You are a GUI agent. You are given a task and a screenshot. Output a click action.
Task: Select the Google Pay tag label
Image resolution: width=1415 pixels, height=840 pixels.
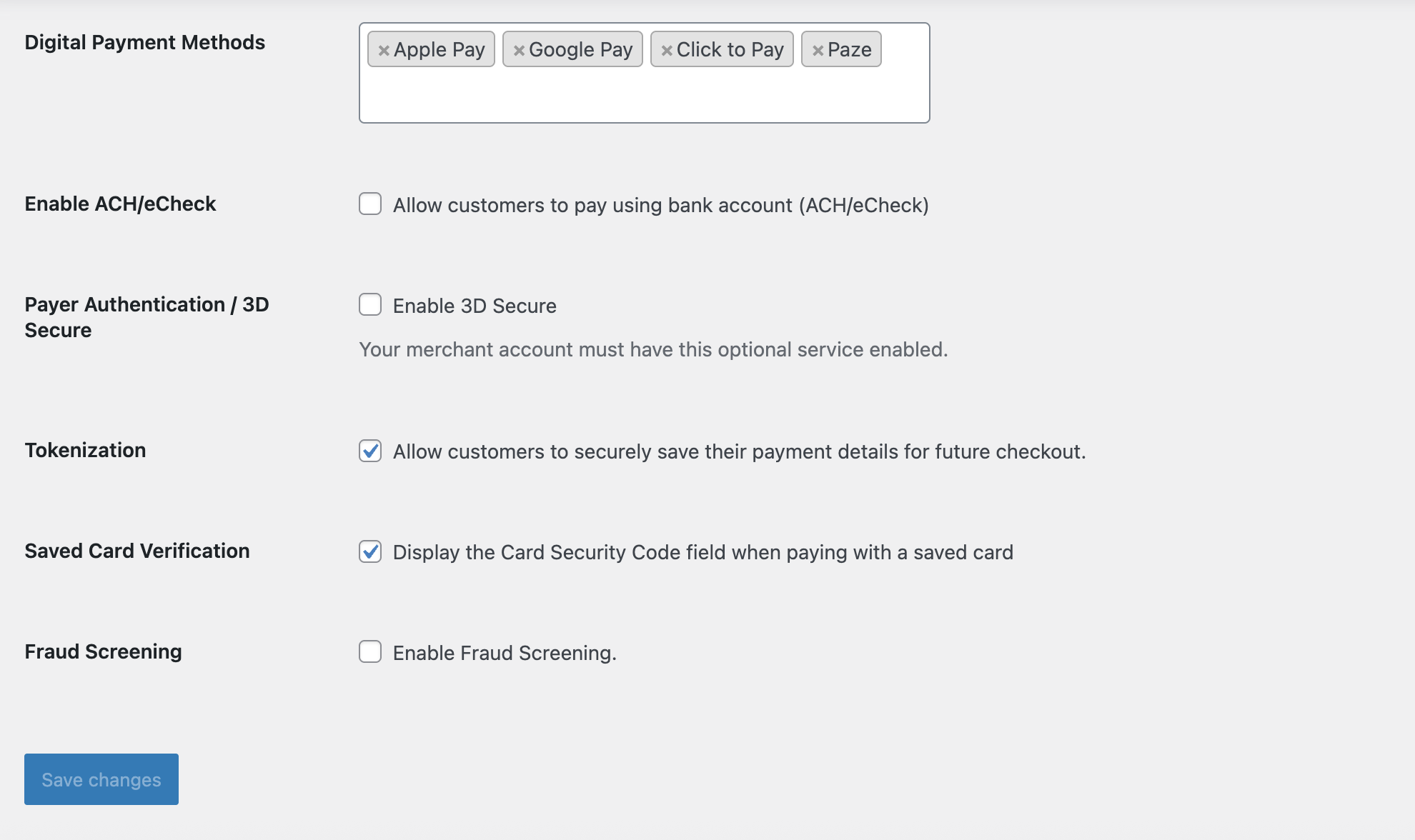(x=581, y=49)
